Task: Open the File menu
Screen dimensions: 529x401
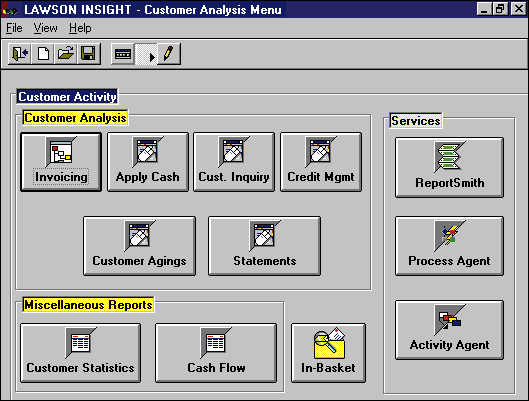Action: point(14,28)
